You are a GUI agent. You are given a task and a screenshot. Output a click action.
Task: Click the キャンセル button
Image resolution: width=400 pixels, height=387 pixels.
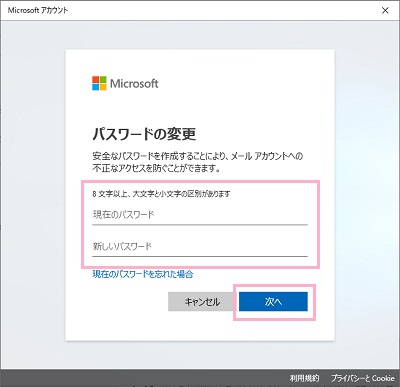202,302
